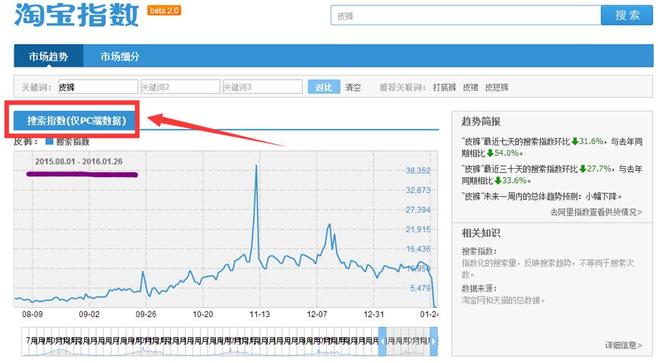This screenshot has width=658, height=363.
Task: Click the x-axis label 11-13
Action: pos(260,314)
